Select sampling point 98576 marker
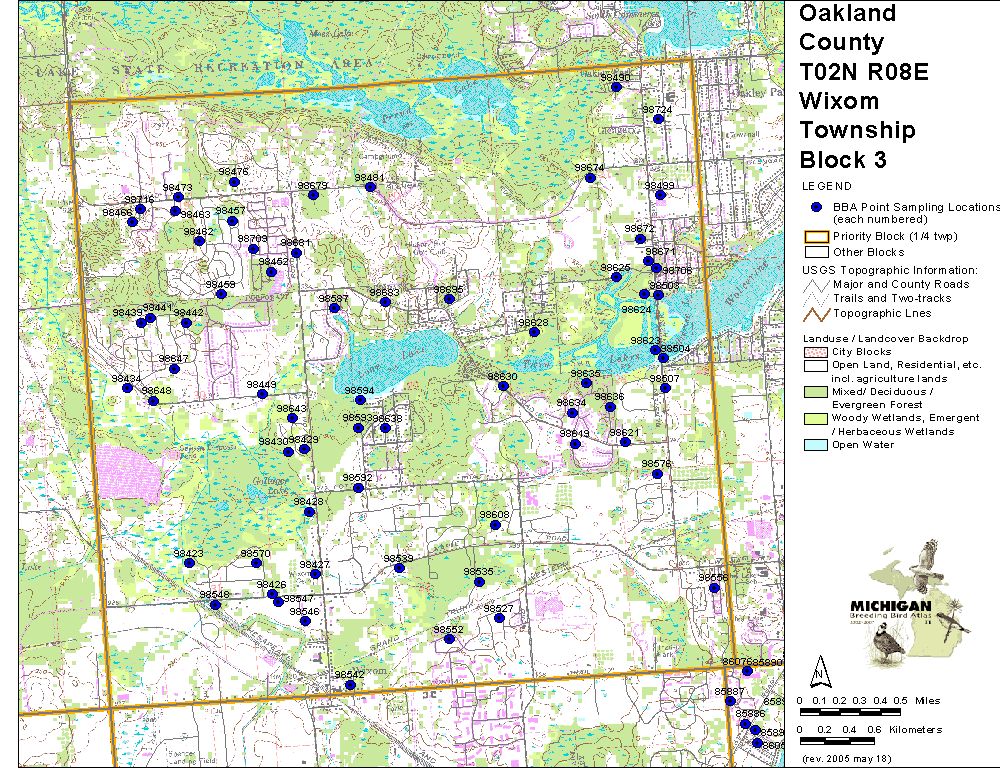The width and height of the screenshot is (1000, 768). click(657, 474)
